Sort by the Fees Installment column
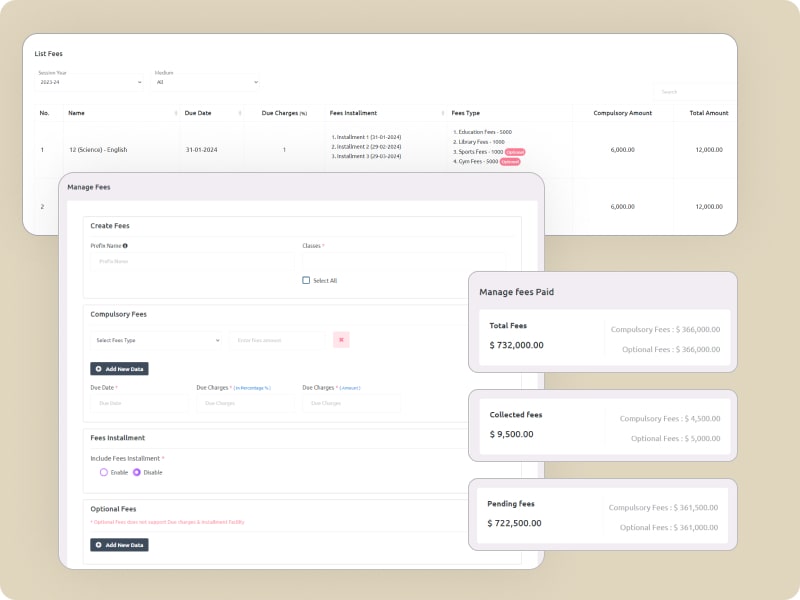This screenshot has width=800, height=600. (442, 113)
